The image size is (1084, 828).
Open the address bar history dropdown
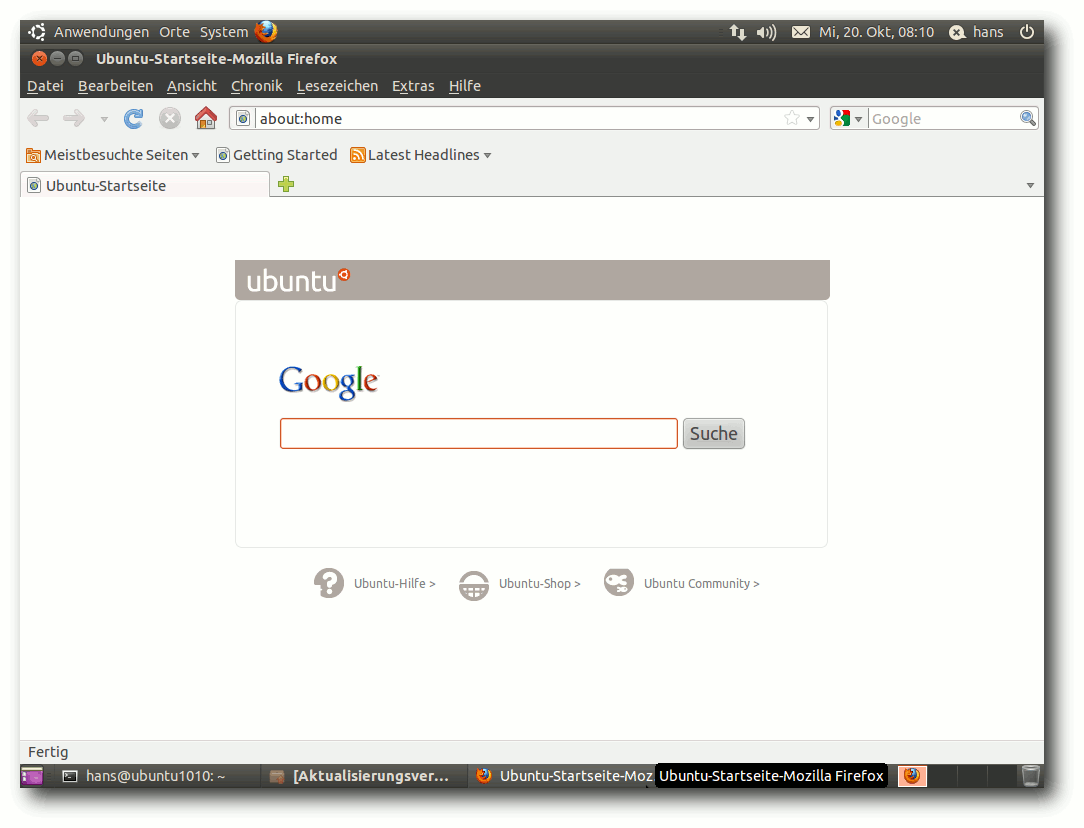point(810,119)
